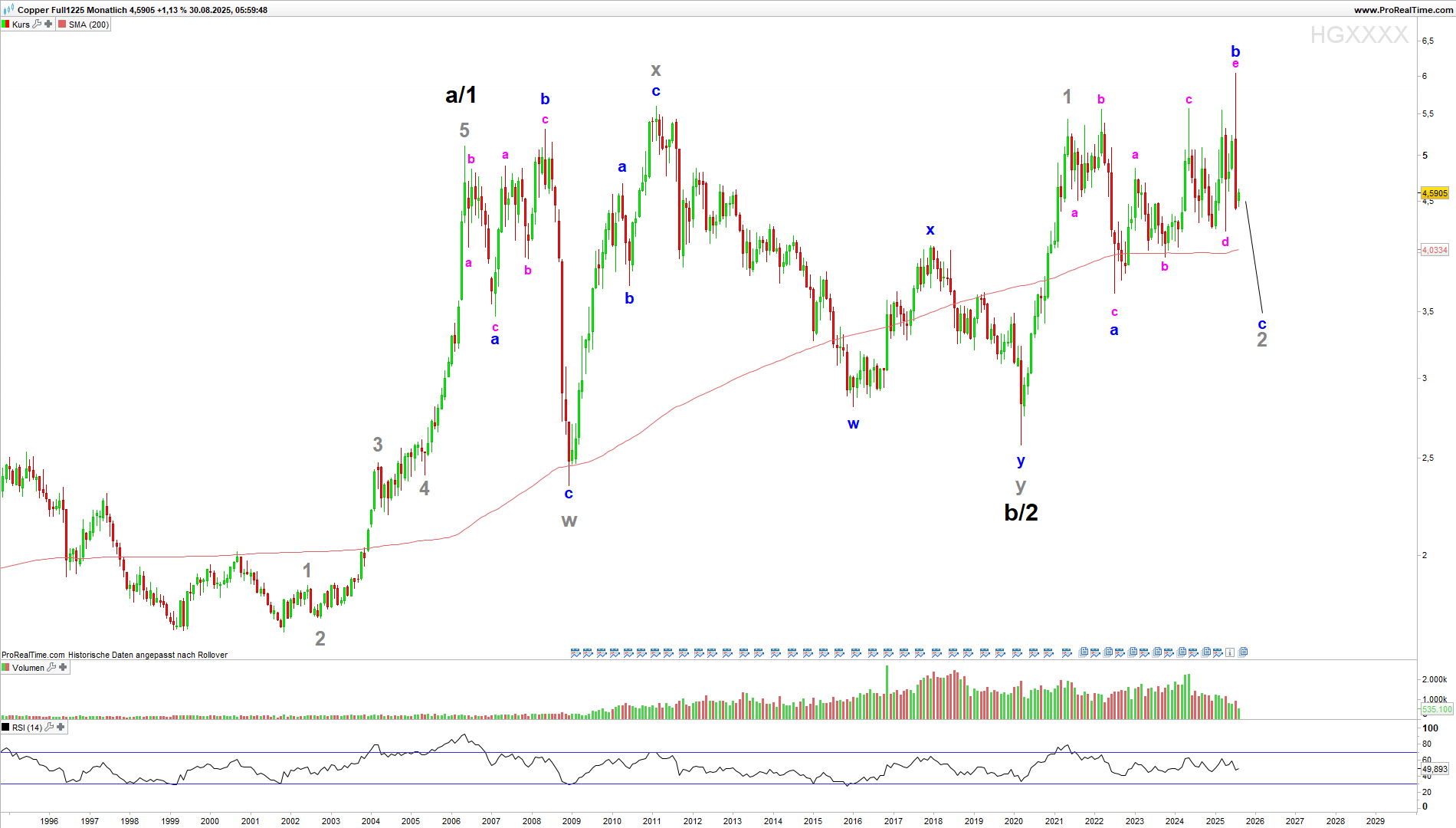Click plus icon beside Volumen label
Screen dimensions: 1456x828
pyautogui.click(x=63, y=668)
